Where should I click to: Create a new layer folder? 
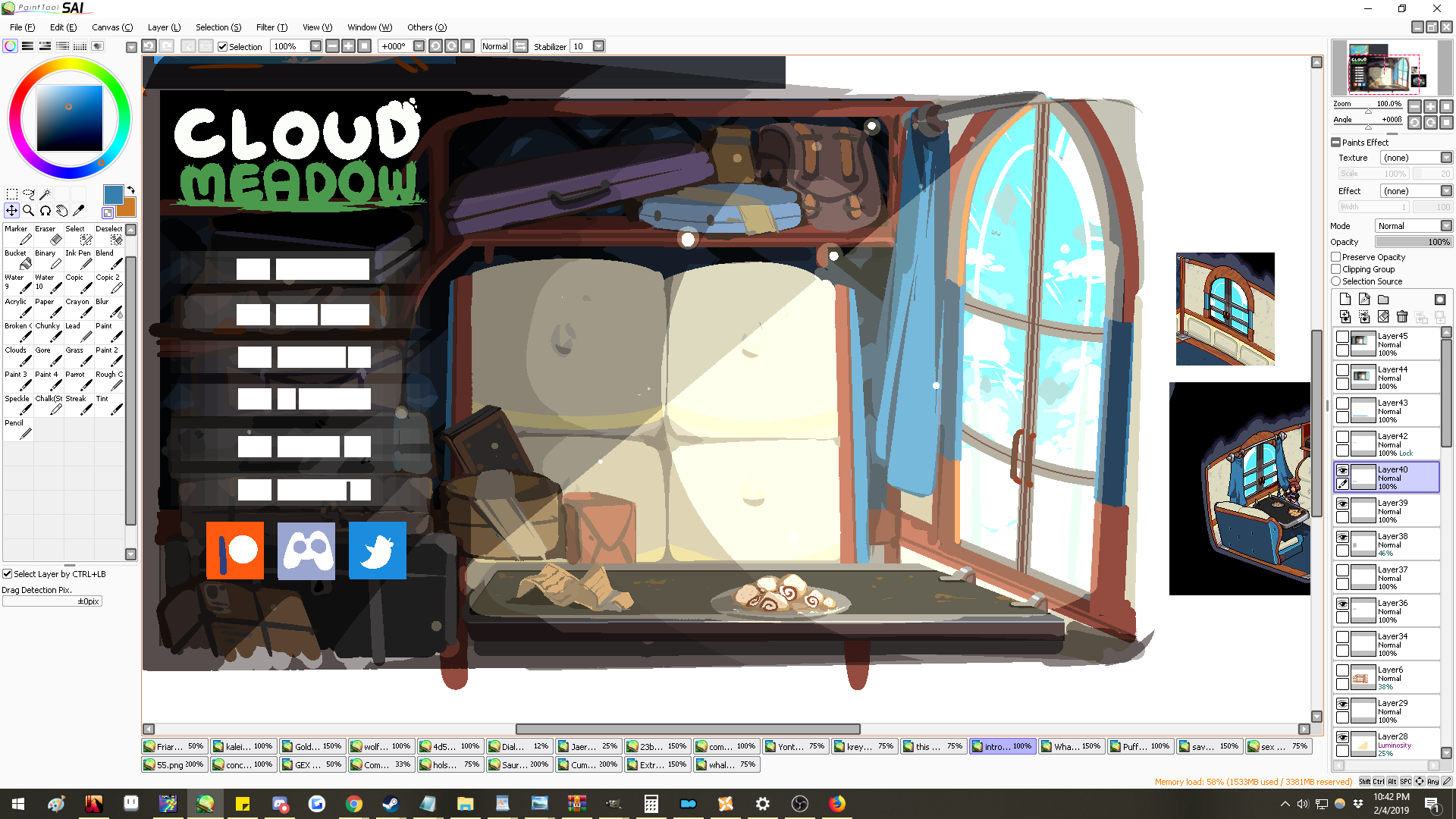click(1383, 300)
